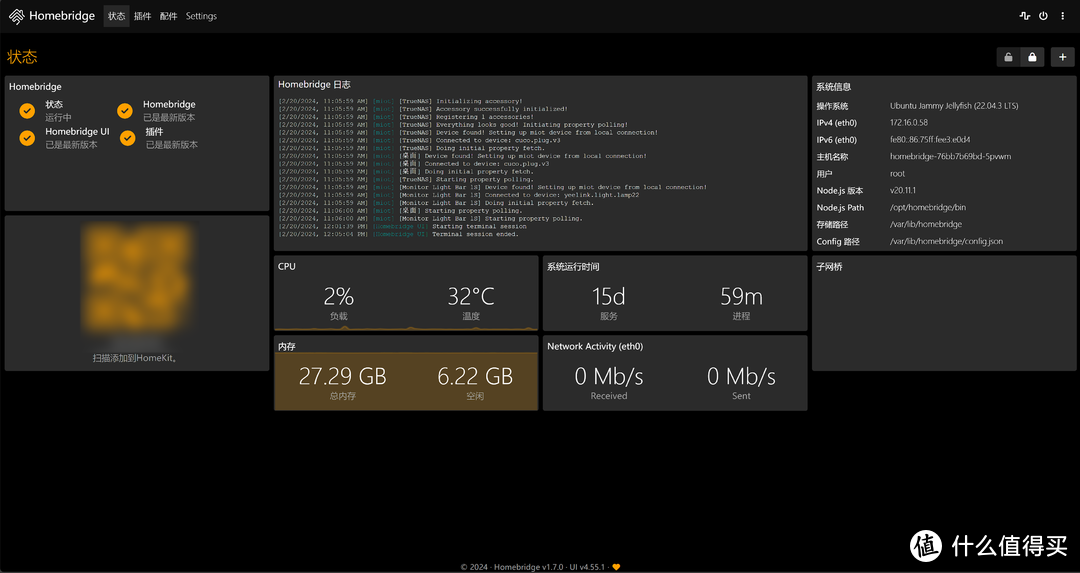Open the three-dot overflow menu
Screen dimensions: 1080x573
(x=1063, y=16)
